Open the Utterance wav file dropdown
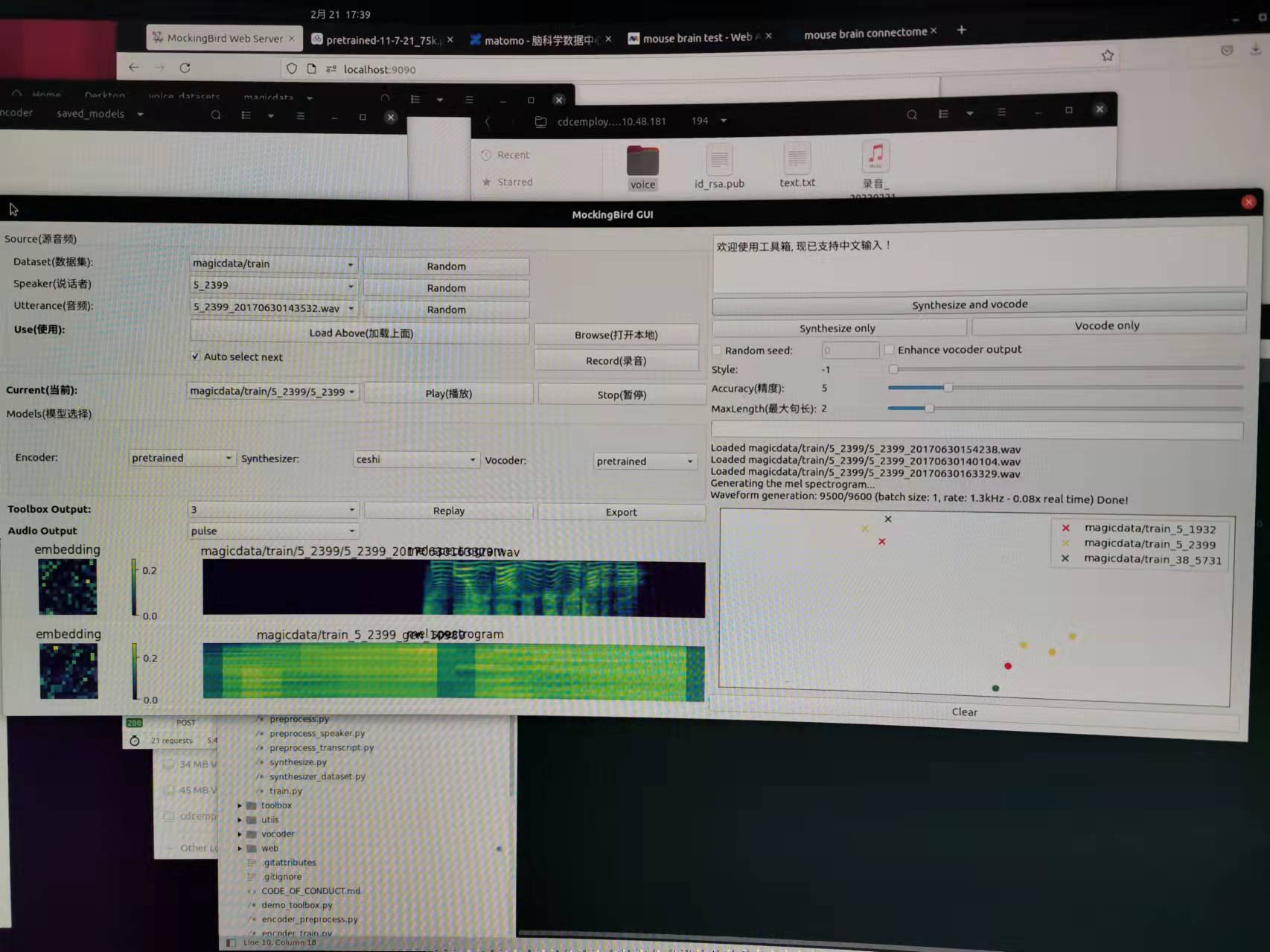The height and width of the screenshot is (952, 1270). coord(274,307)
